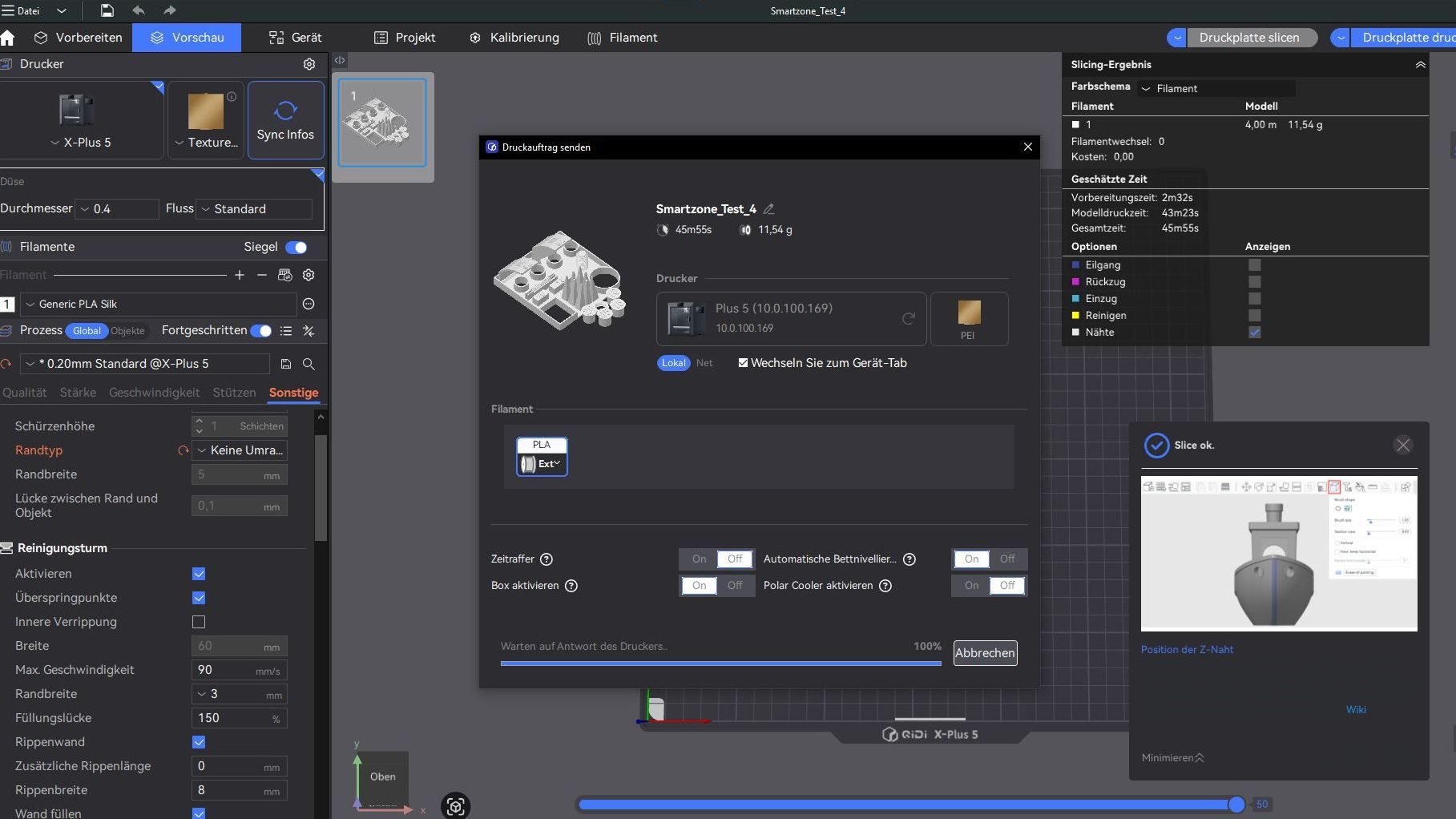The image size is (1456, 819).
Task: Click the search icon beside process preset
Action: (x=309, y=364)
